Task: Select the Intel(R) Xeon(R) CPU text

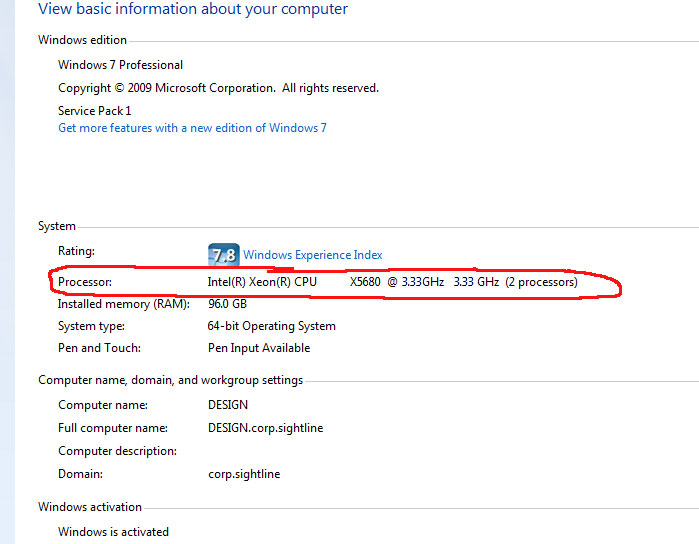Action: pyautogui.click(x=262, y=282)
